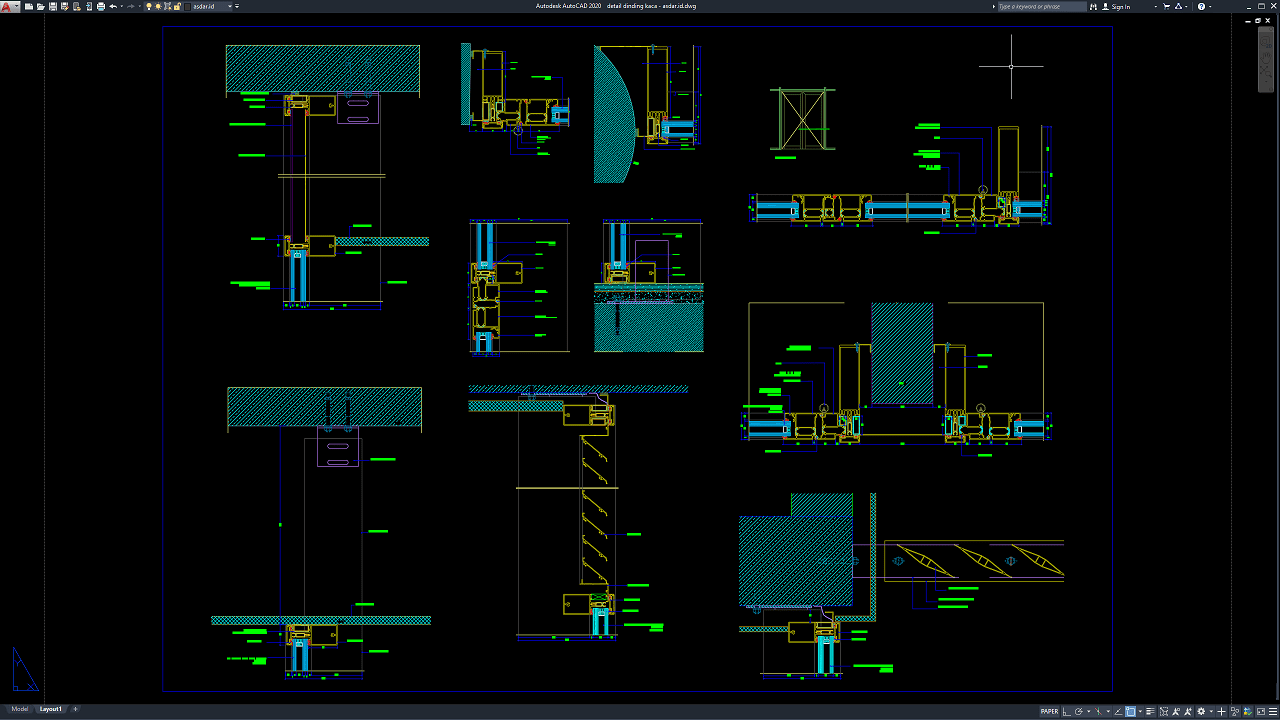Open the Help dropdown arrow

(1210, 6)
